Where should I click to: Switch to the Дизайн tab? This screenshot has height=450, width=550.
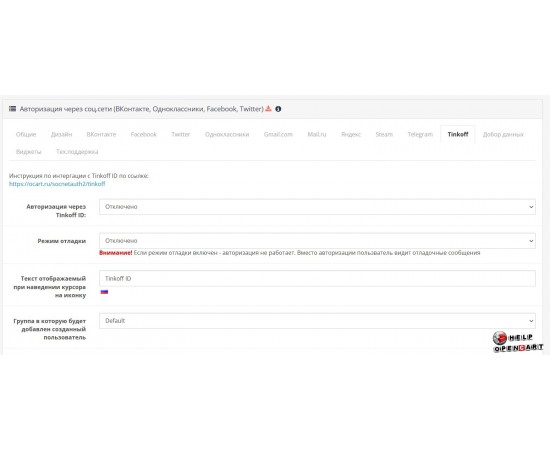pos(61,134)
